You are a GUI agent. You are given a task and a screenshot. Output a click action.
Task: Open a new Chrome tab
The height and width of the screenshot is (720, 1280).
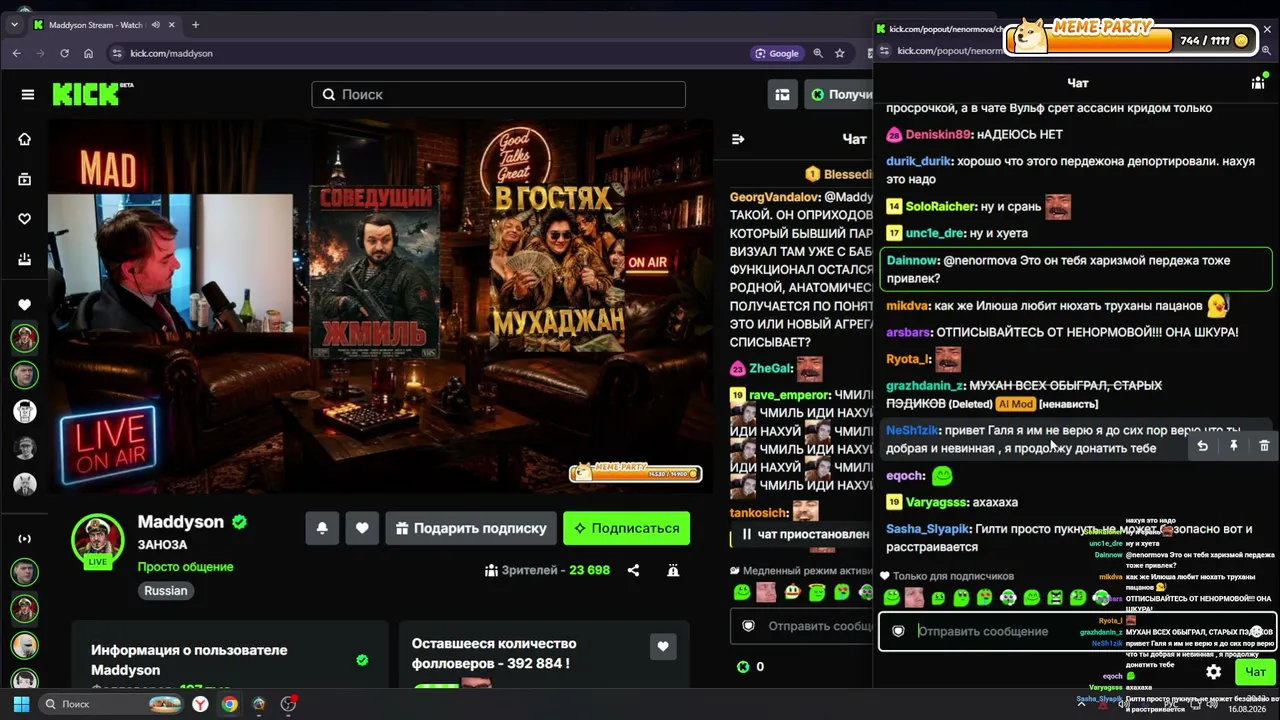click(x=195, y=25)
